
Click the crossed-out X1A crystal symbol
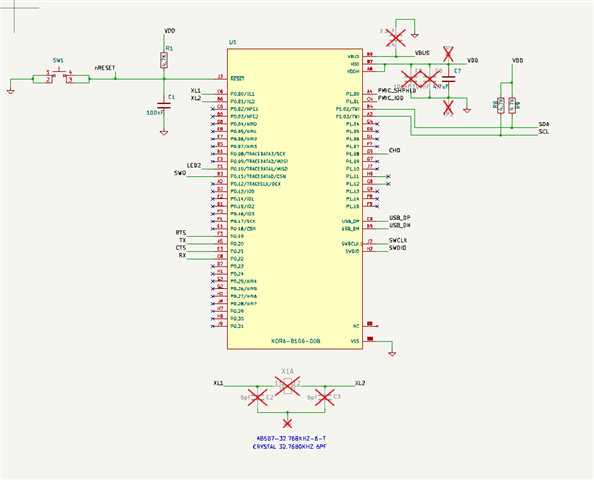click(x=288, y=386)
